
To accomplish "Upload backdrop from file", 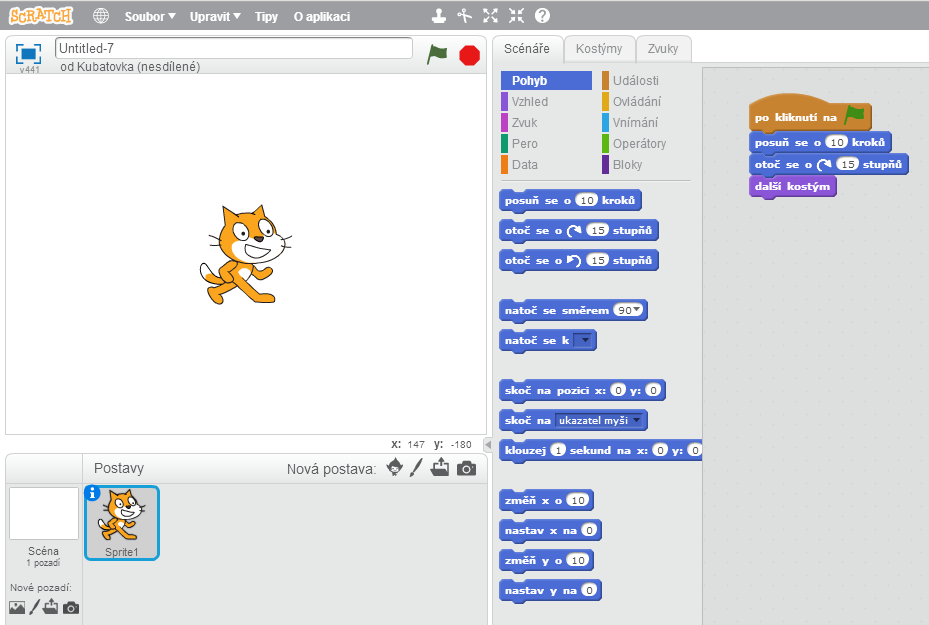I will coord(51,607).
